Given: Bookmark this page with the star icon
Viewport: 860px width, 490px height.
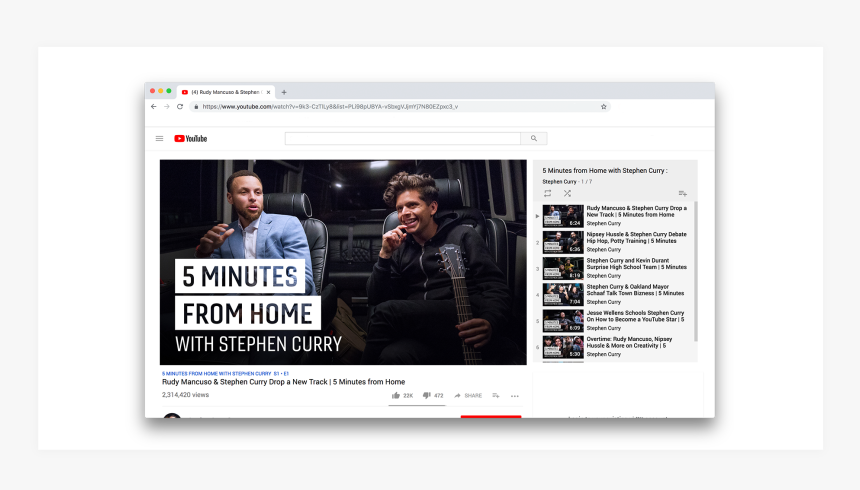Looking at the screenshot, I should coord(604,106).
